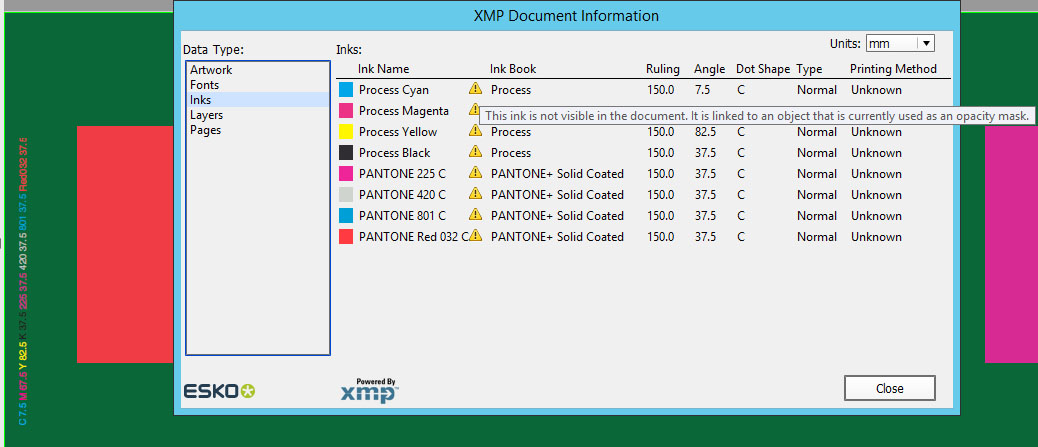Click the Powered By XMP logo
Viewport: 1038px width, 447px height.
coord(369,391)
